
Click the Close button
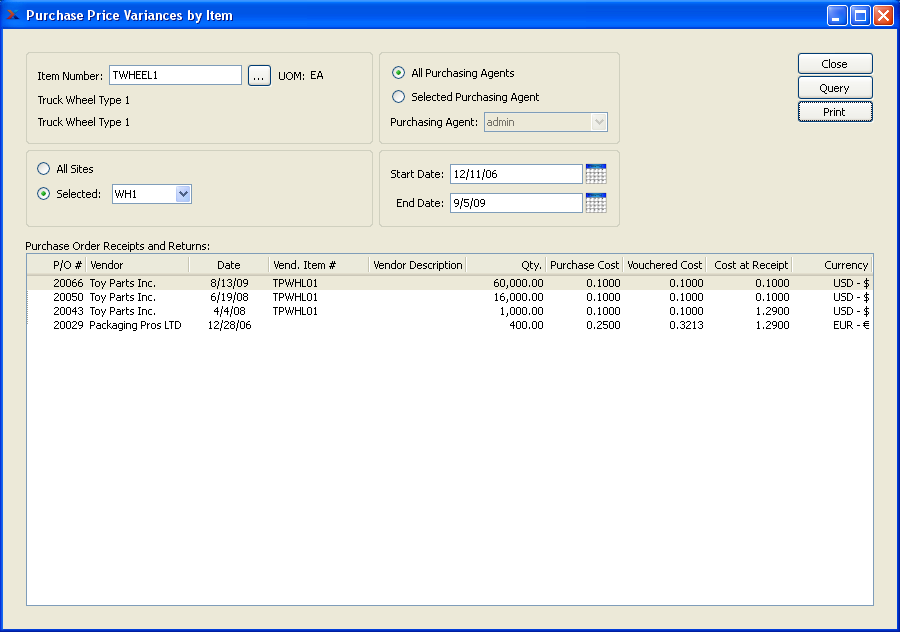pyautogui.click(x=835, y=64)
